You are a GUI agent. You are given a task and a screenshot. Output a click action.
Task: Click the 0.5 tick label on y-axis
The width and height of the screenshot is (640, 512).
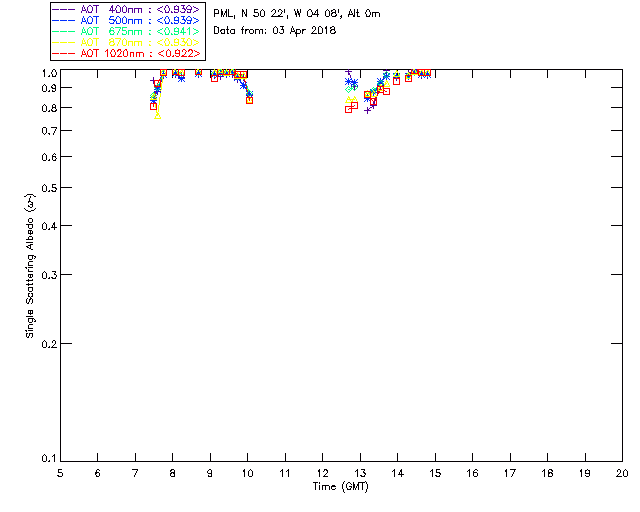(x=46, y=188)
